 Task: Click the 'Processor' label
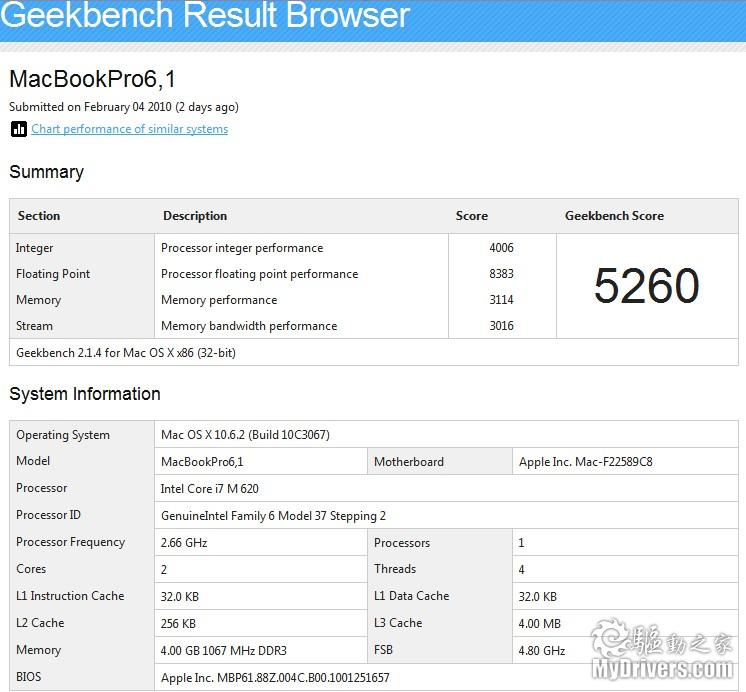pos(41,488)
